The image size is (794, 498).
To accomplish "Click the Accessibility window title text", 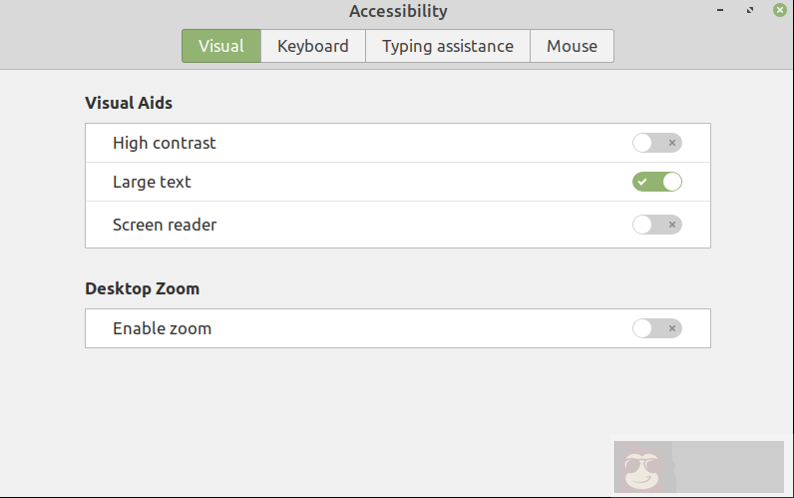I will 398,12.
